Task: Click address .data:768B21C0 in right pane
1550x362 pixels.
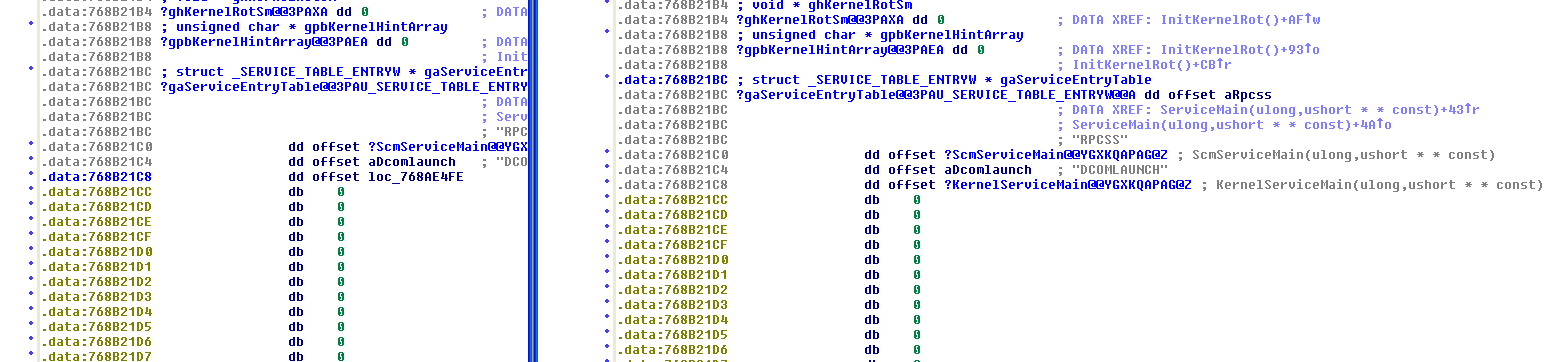Action: coord(673,155)
